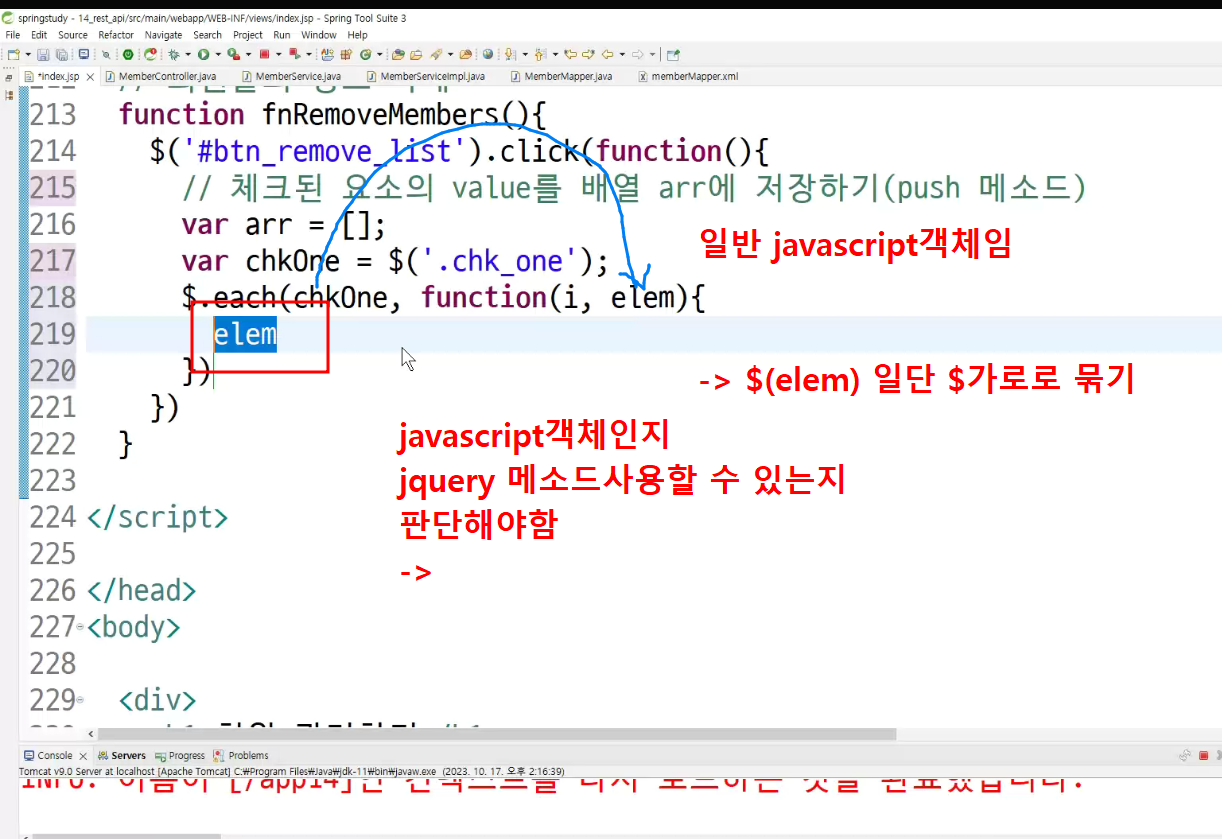Screen dimensions: 1222x839
Task: Click the closing head tag on line 226
Action: pos(141,590)
